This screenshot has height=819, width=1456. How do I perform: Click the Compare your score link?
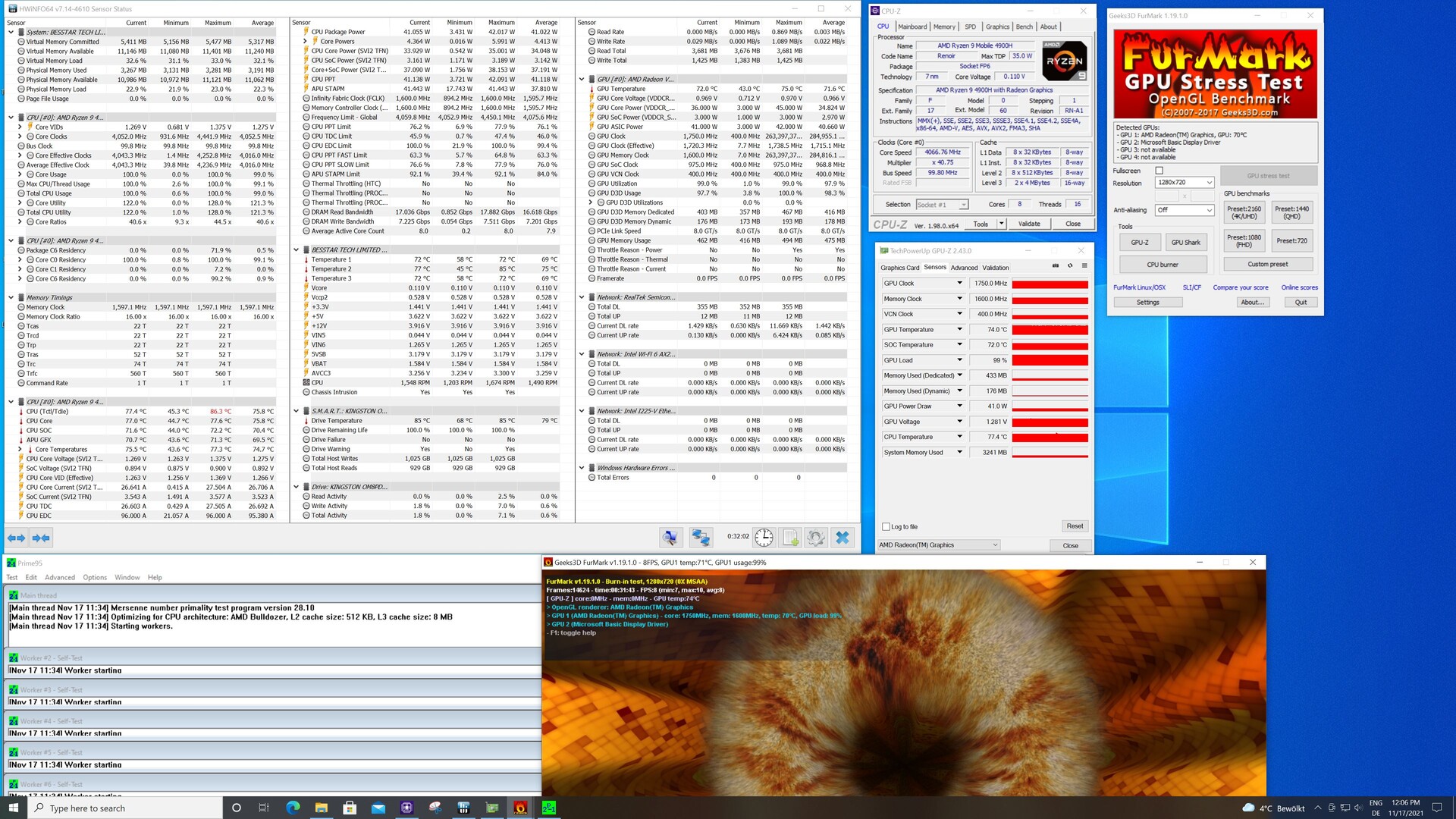pyautogui.click(x=1240, y=287)
